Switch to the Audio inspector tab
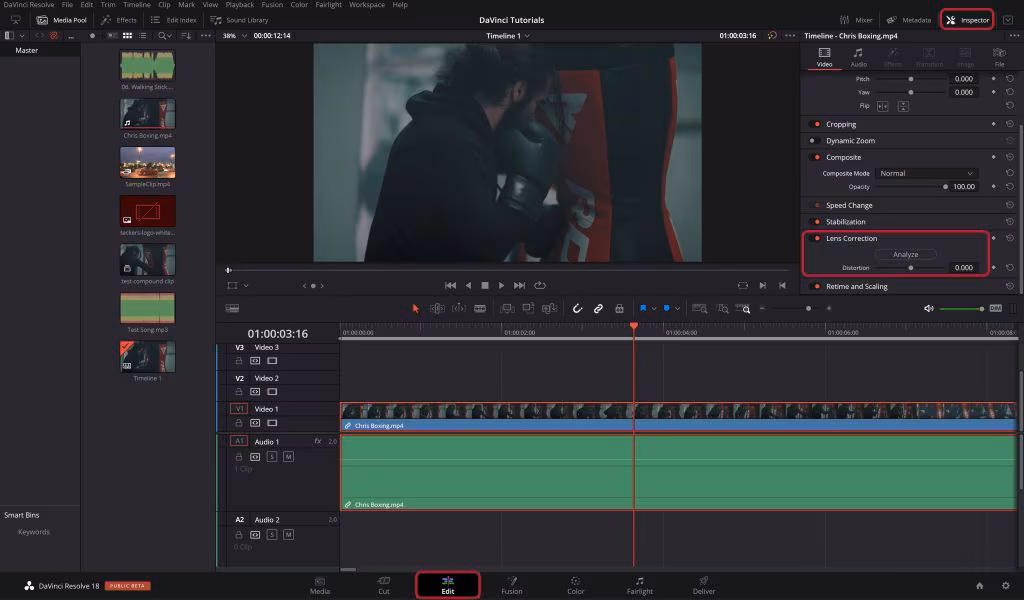The image size is (1024, 600). click(x=858, y=57)
